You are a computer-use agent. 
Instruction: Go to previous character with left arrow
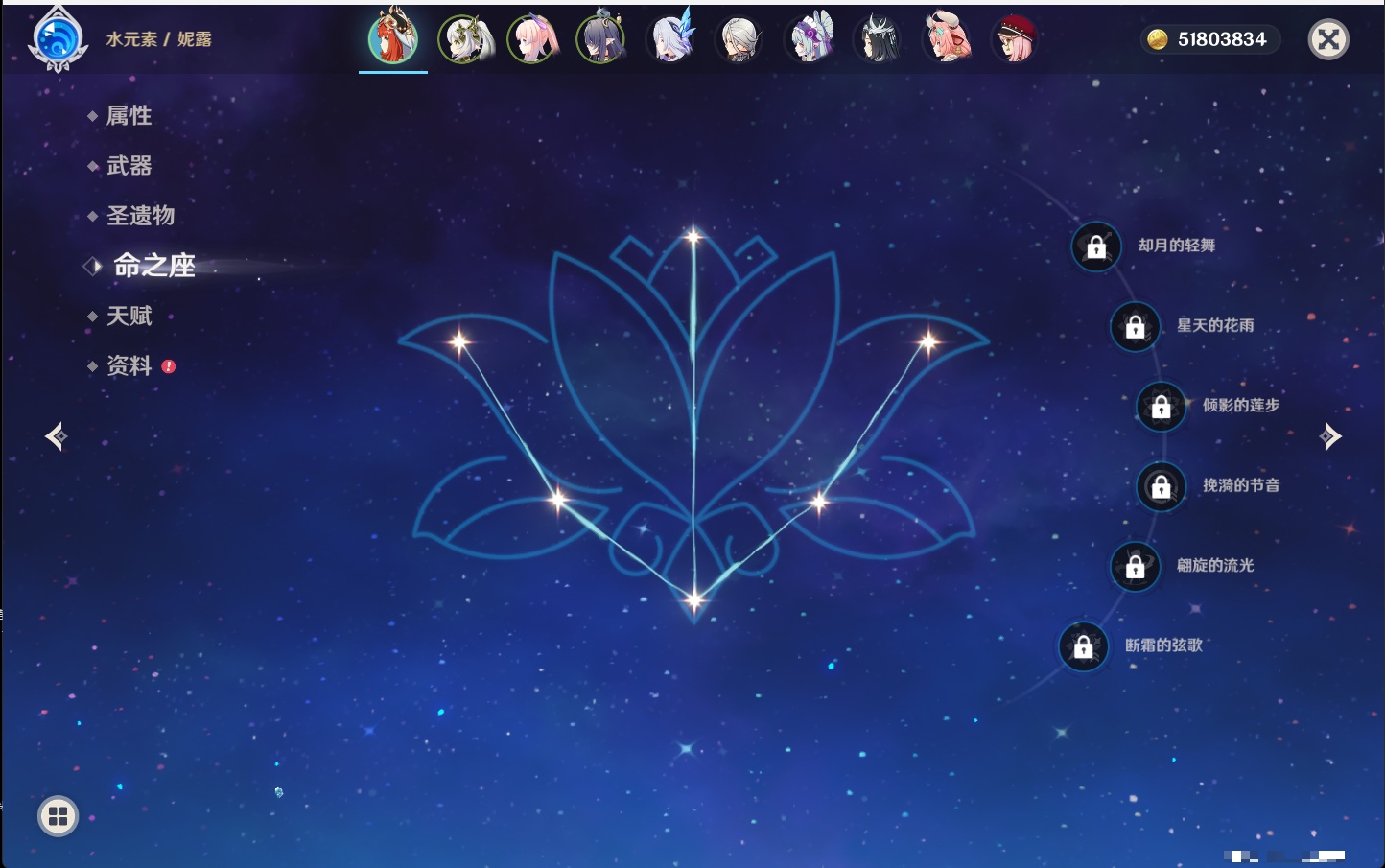click(56, 436)
